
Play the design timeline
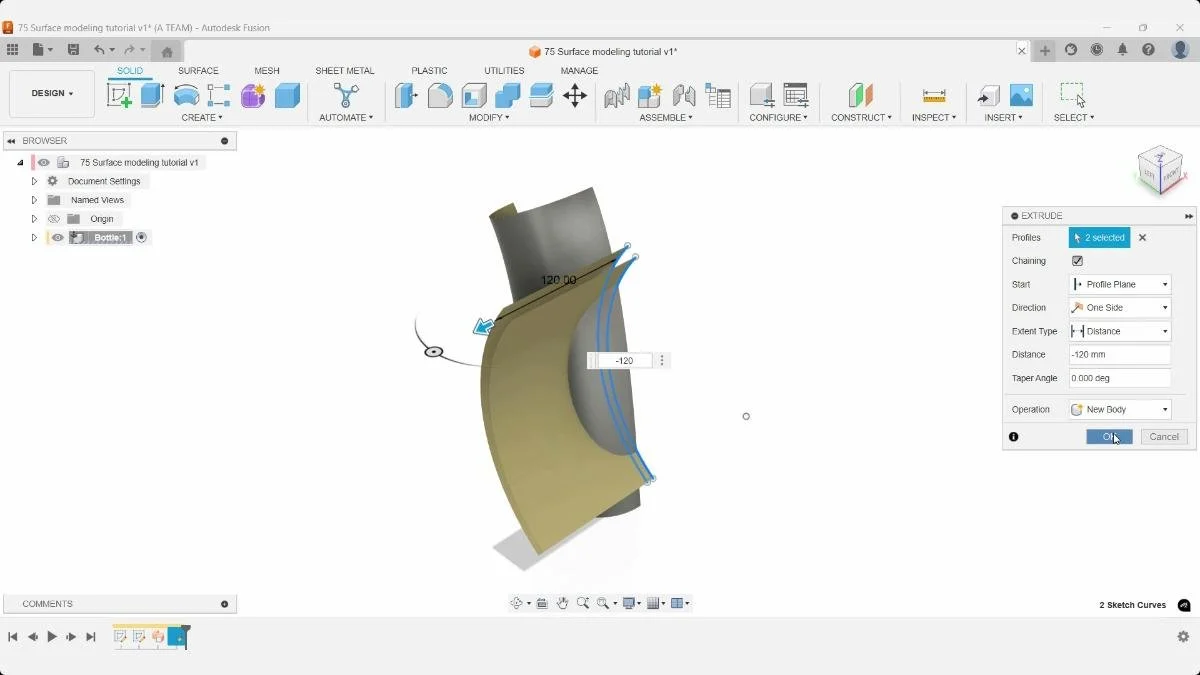tap(52, 637)
